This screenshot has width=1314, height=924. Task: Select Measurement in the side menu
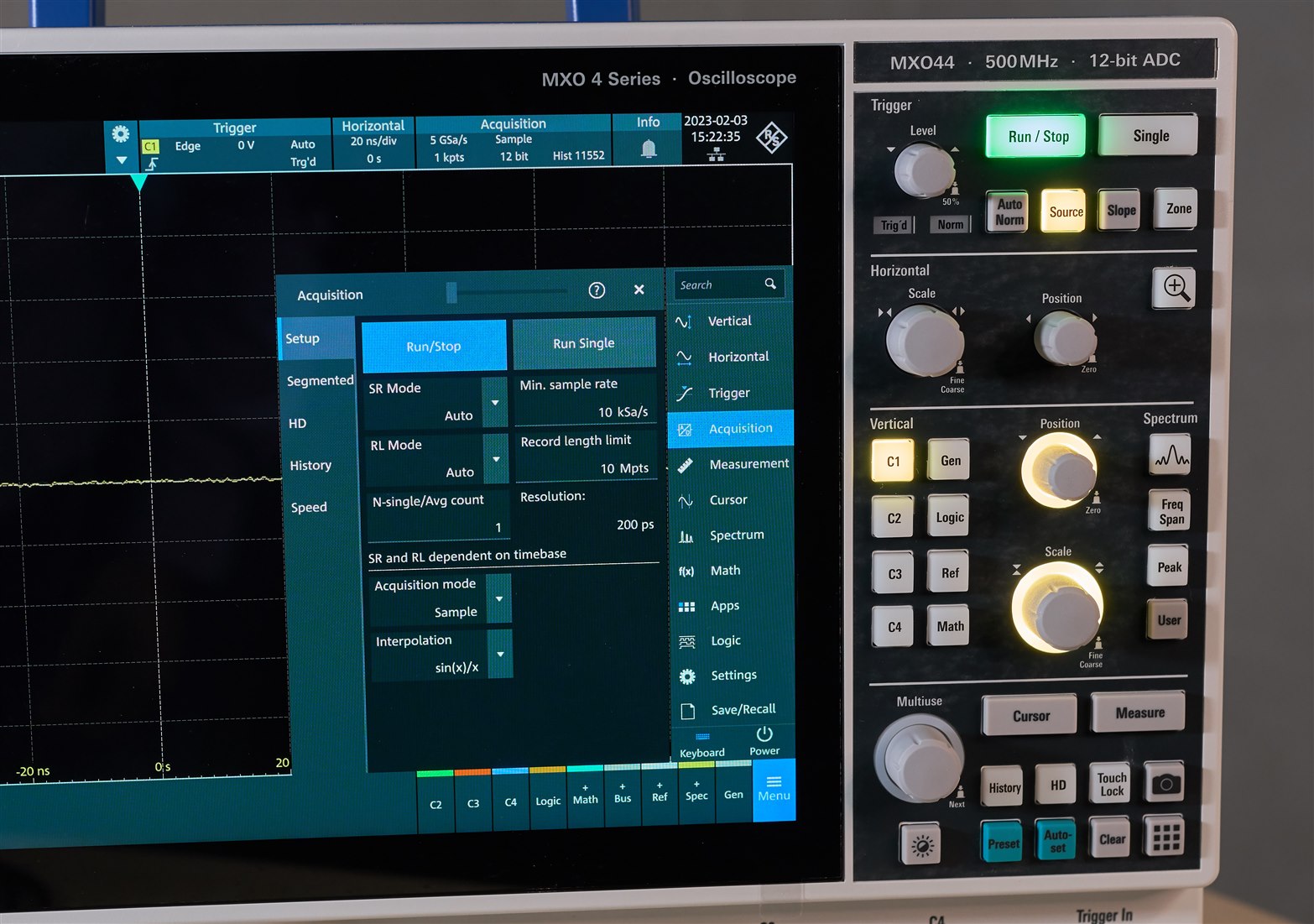730,464
